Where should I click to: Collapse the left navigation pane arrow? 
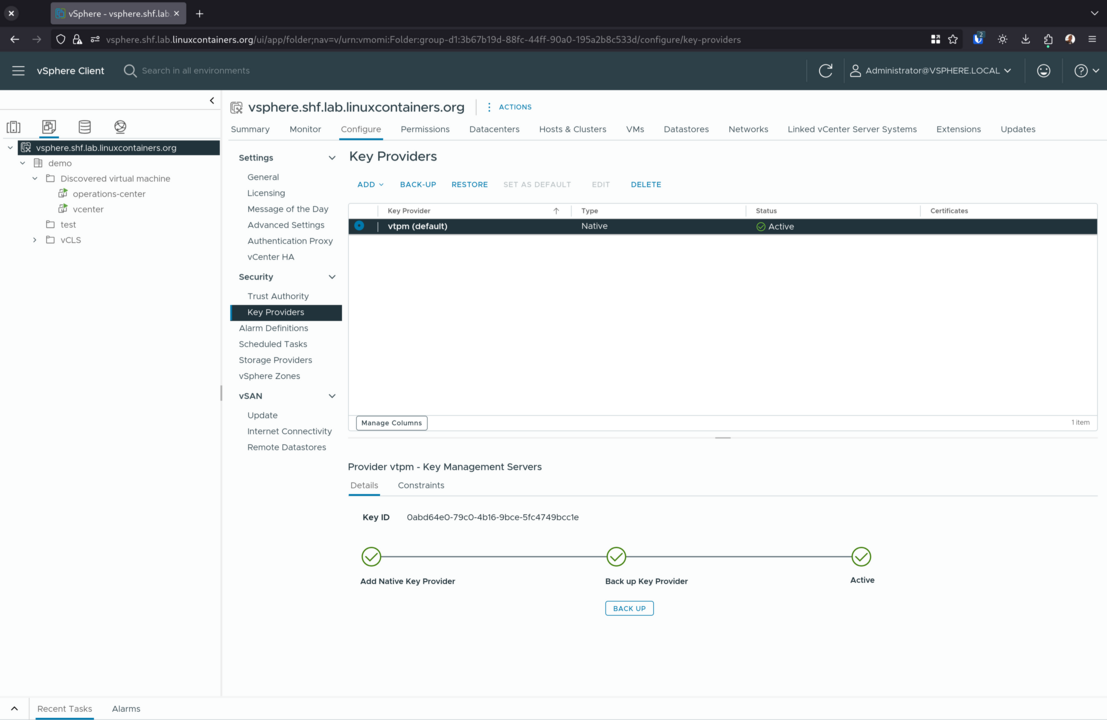(x=212, y=100)
